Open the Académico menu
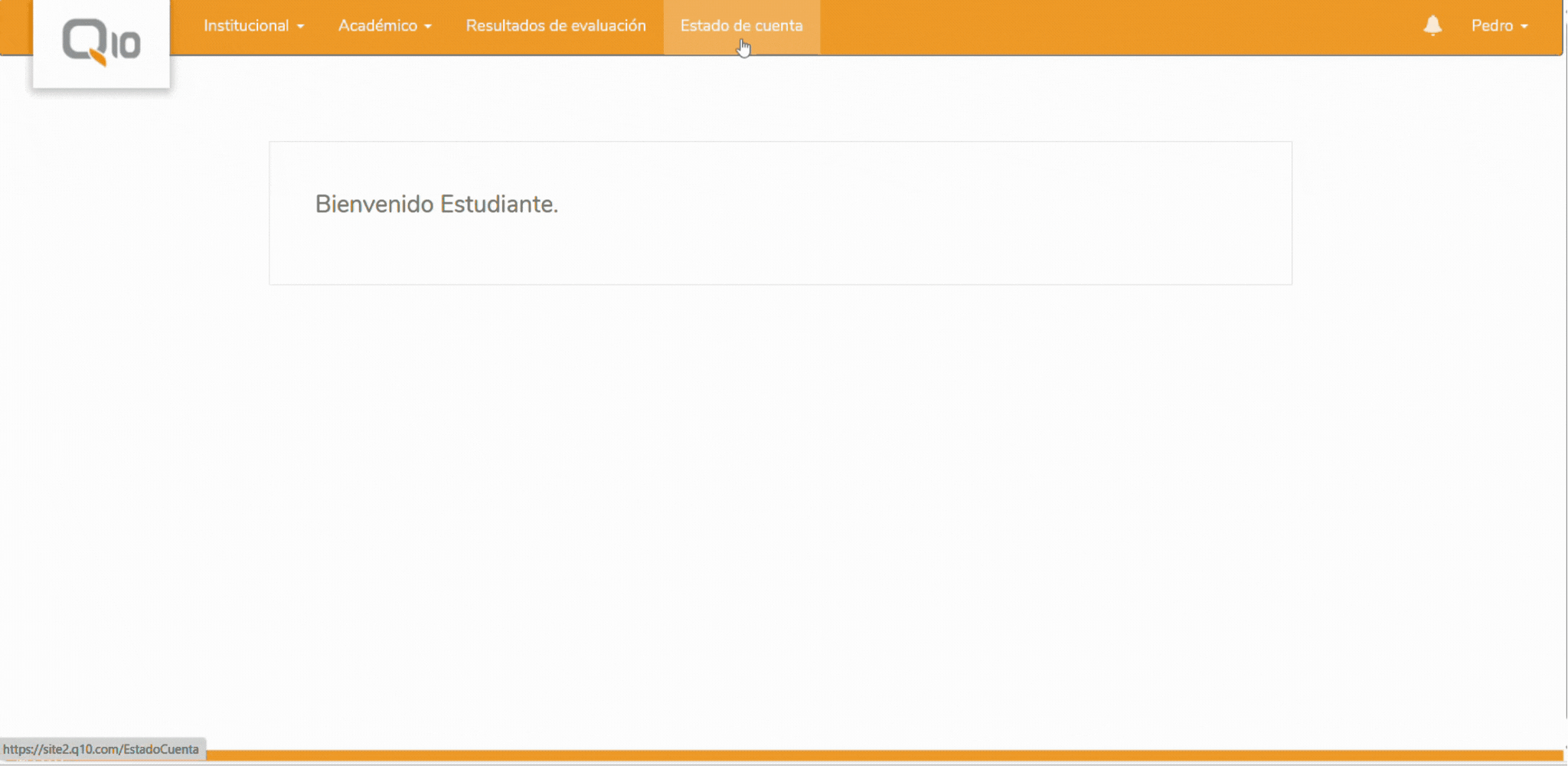The height and width of the screenshot is (766, 1568). [x=377, y=25]
